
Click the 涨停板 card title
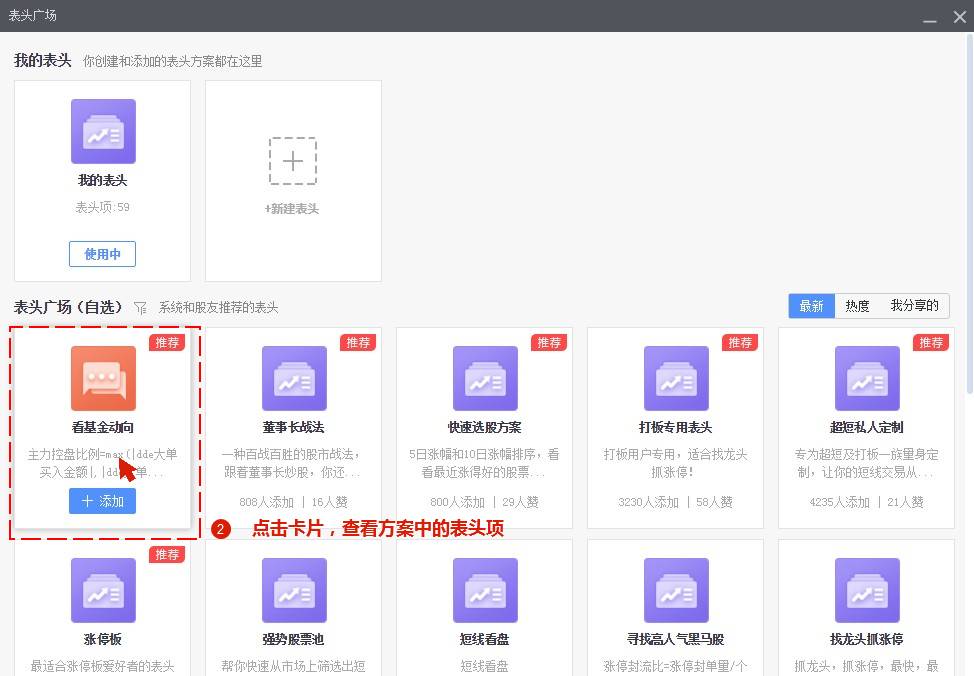click(102, 639)
